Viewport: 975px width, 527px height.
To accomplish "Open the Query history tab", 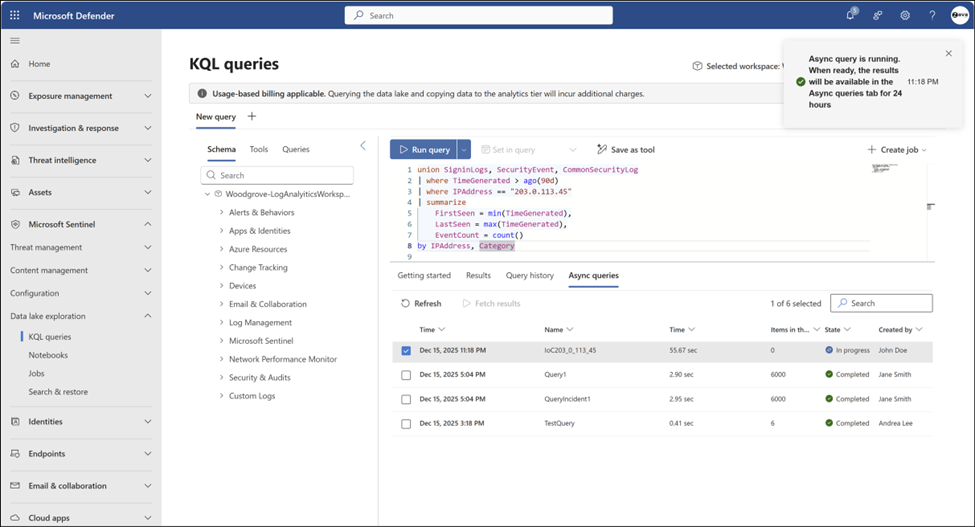I will 529,275.
